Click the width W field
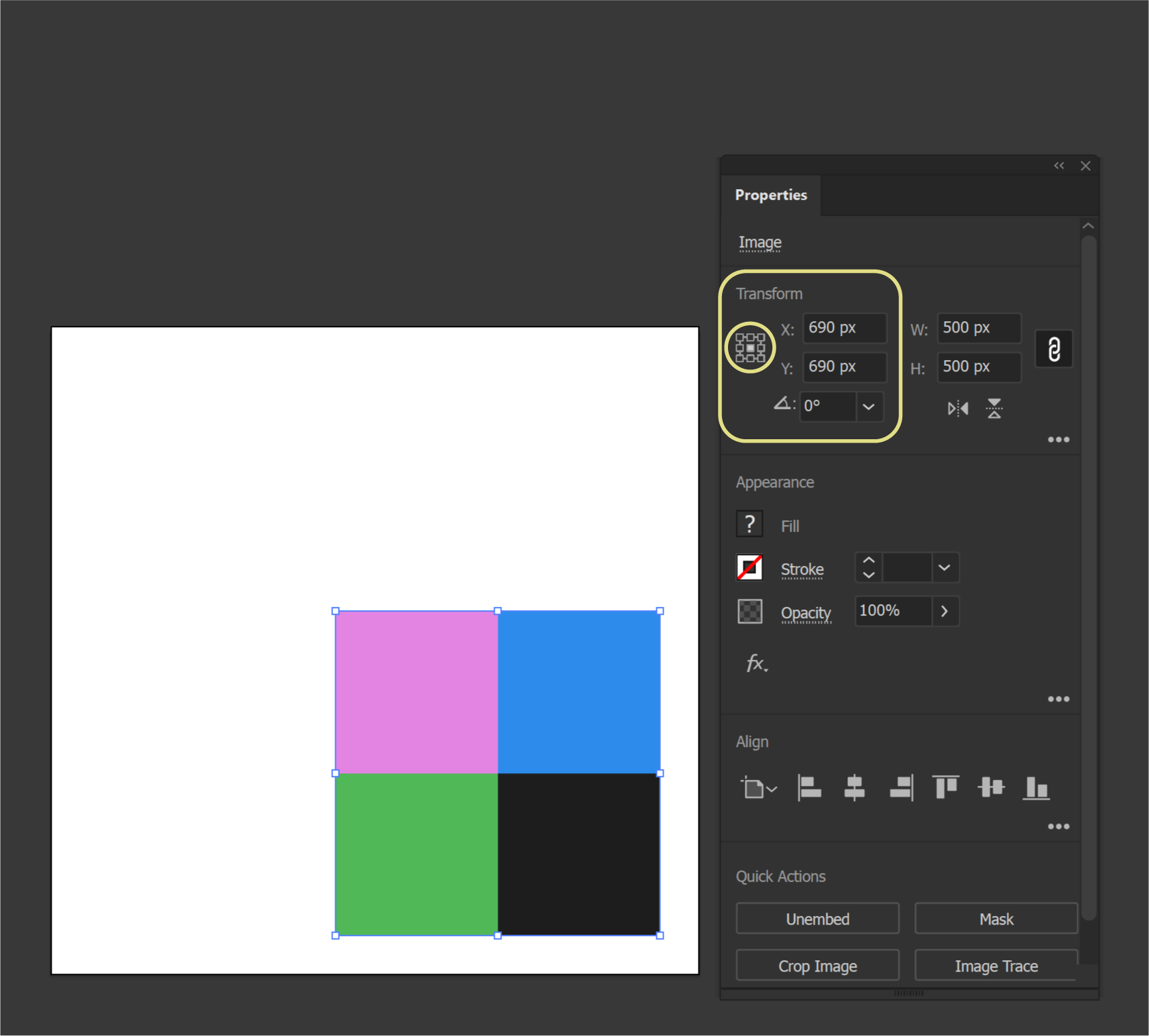Viewport: 1149px width, 1036px height. coord(979,328)
